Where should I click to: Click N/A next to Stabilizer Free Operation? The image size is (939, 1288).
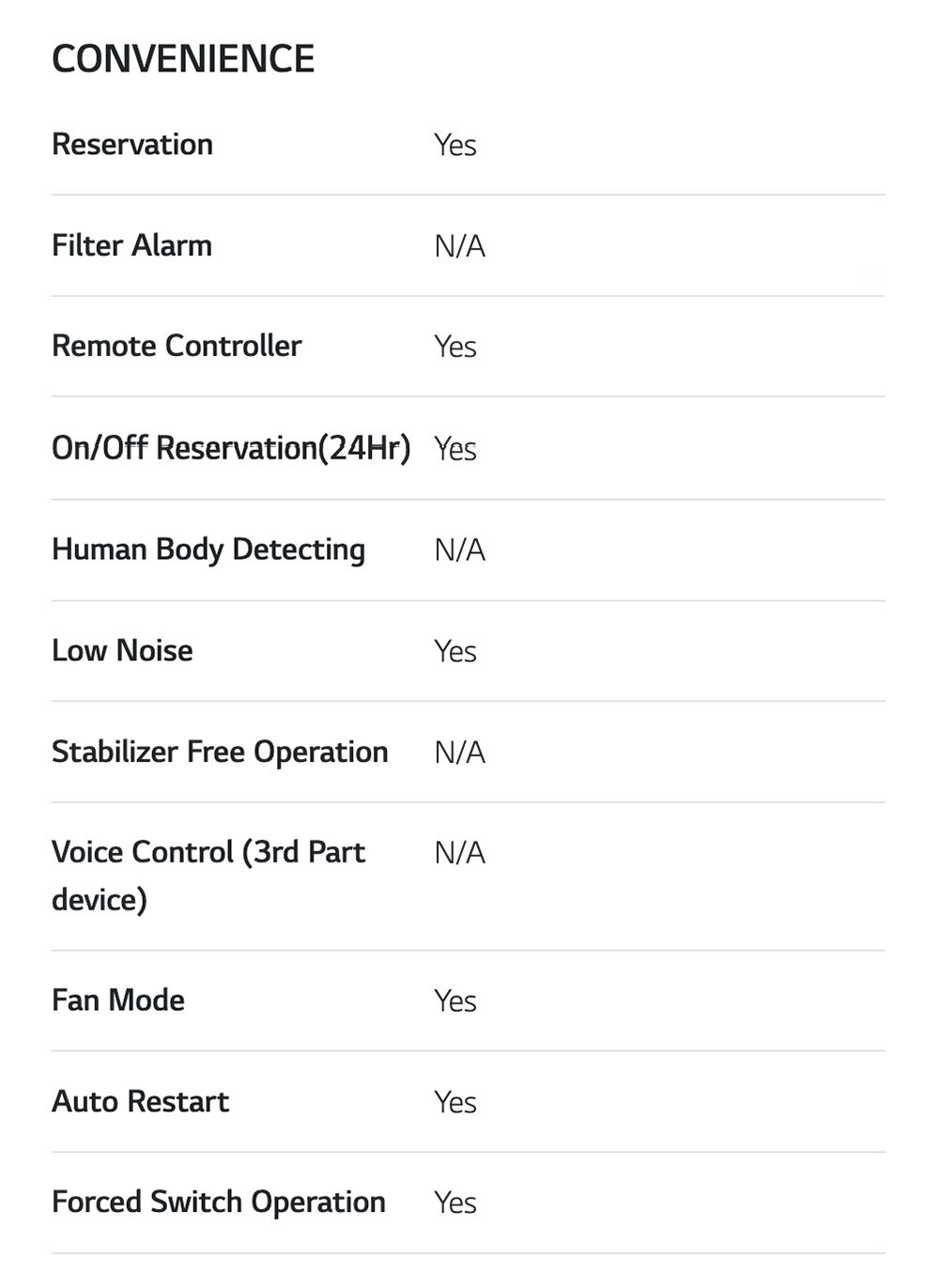(459, 753)
